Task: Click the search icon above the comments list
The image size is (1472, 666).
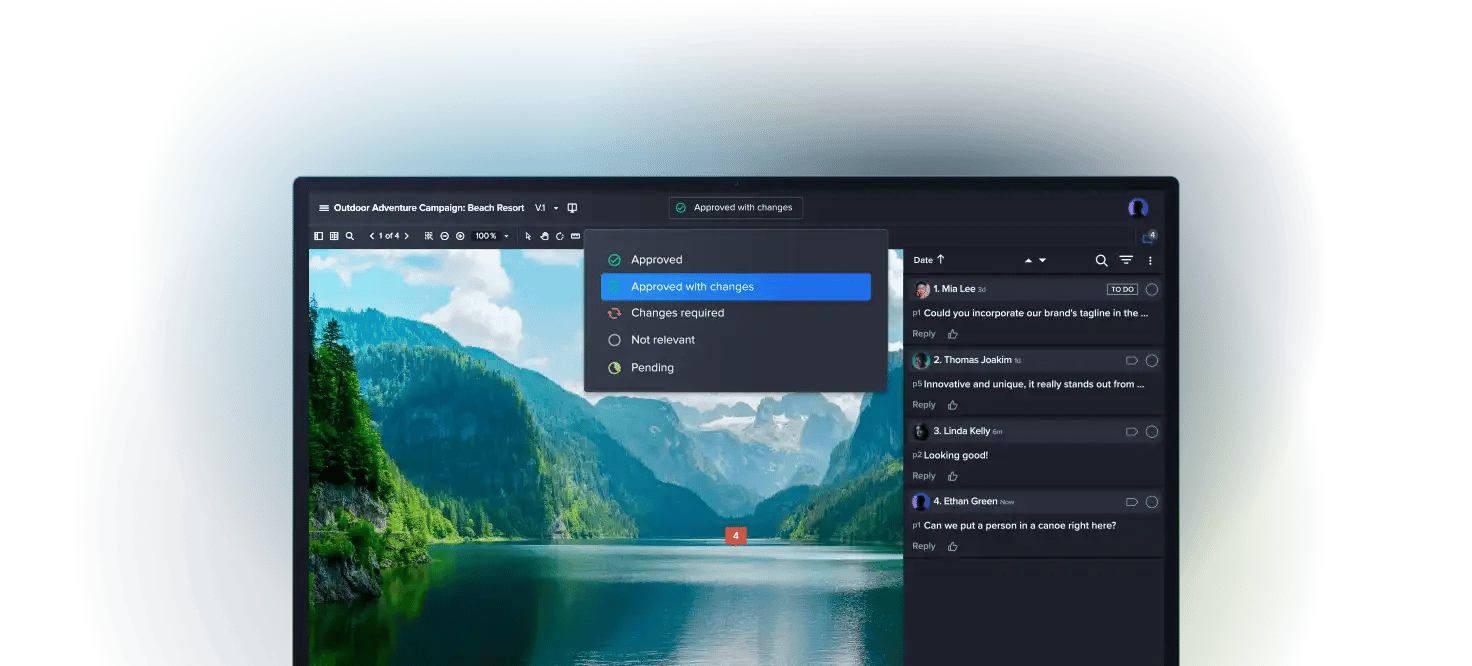Action: click(1101, 260)
